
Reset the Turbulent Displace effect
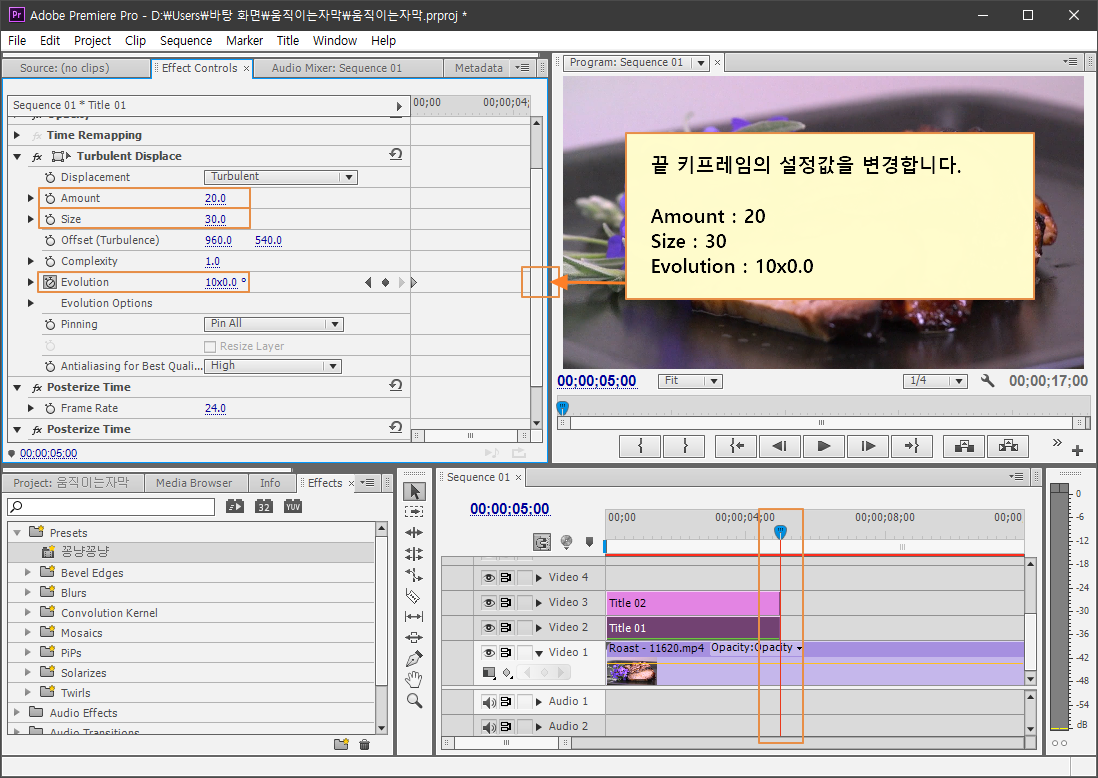[x=396, y=155]
